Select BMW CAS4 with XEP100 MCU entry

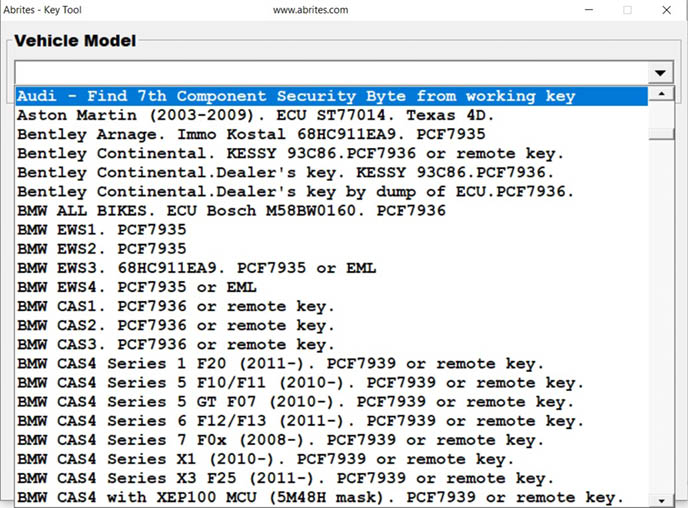320,497
